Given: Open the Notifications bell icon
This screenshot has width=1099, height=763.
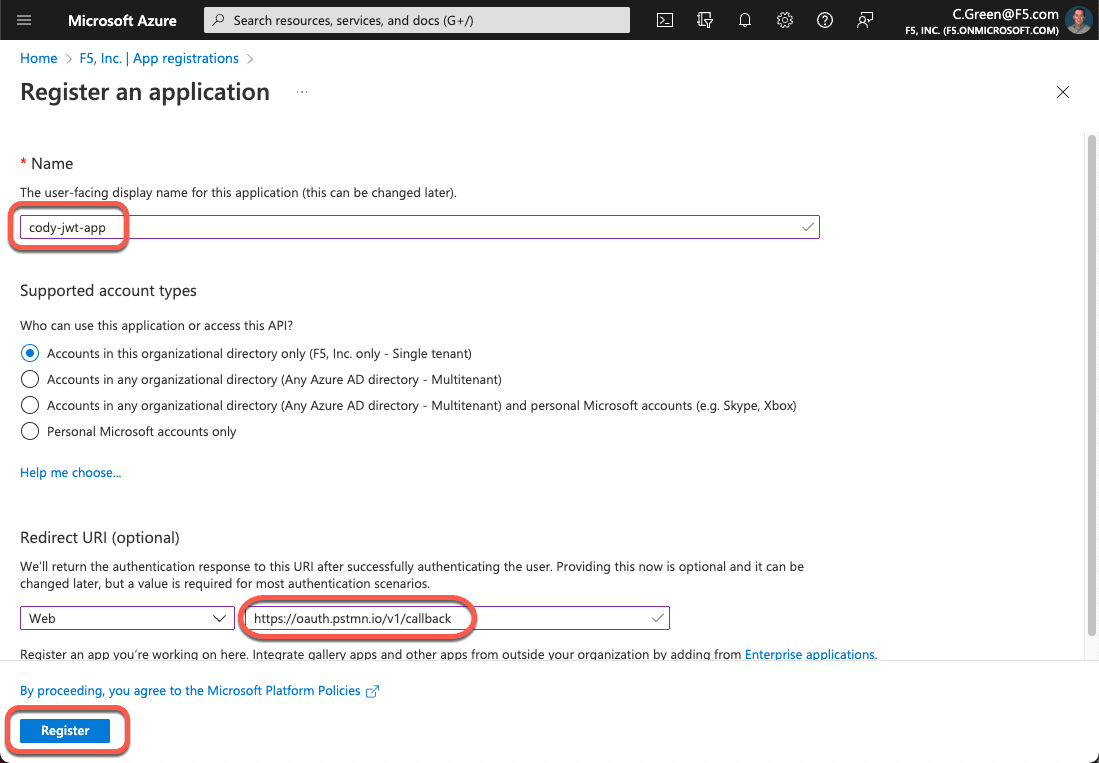Looking at the screenshot, I should [x=744, y=19].
